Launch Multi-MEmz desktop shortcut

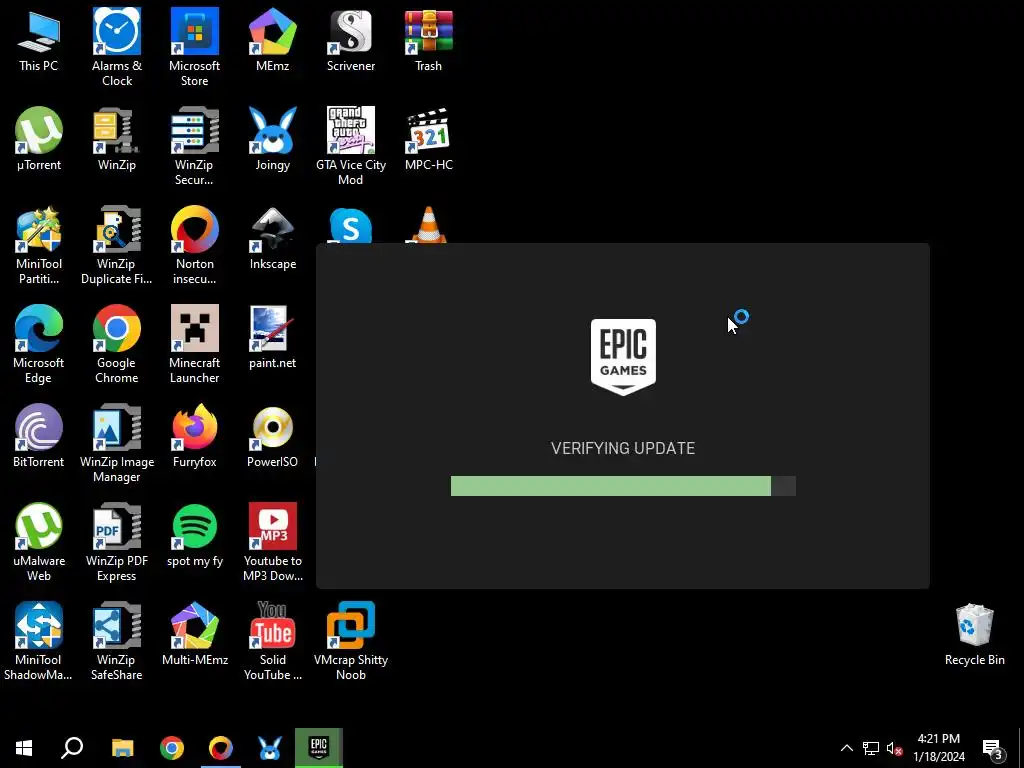pos(195,634)
